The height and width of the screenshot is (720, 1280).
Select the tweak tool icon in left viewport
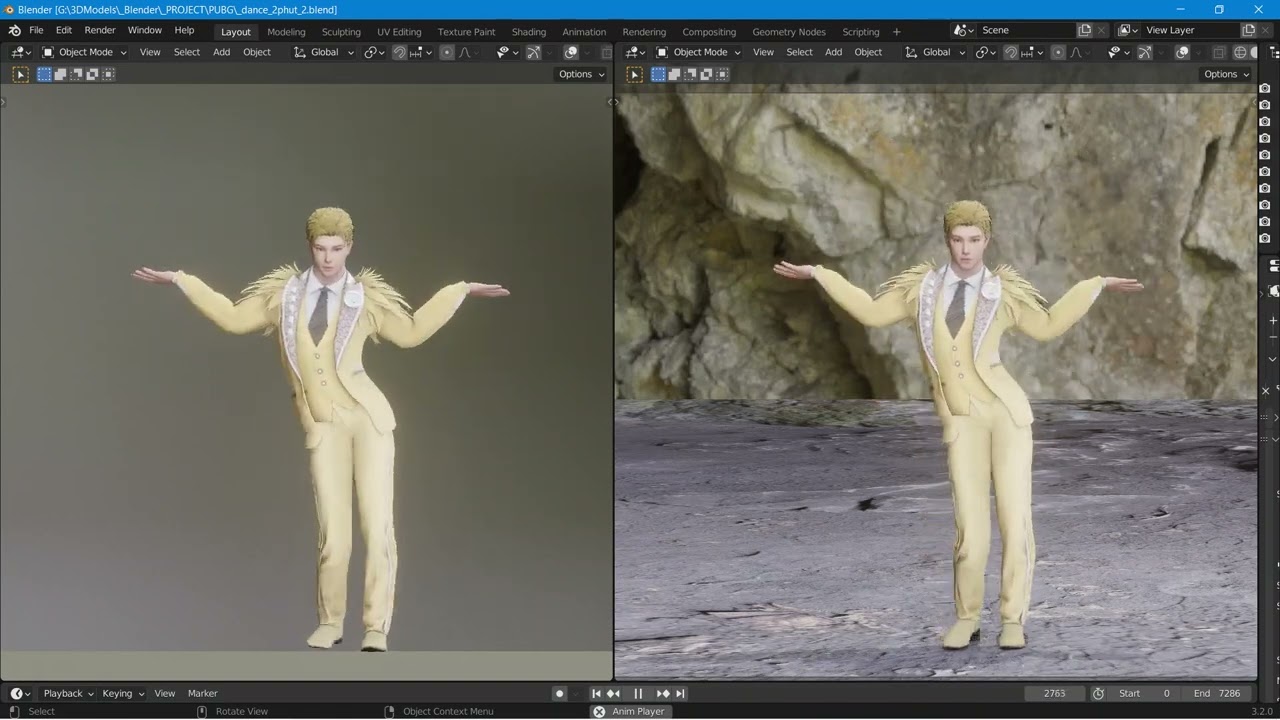20,74
